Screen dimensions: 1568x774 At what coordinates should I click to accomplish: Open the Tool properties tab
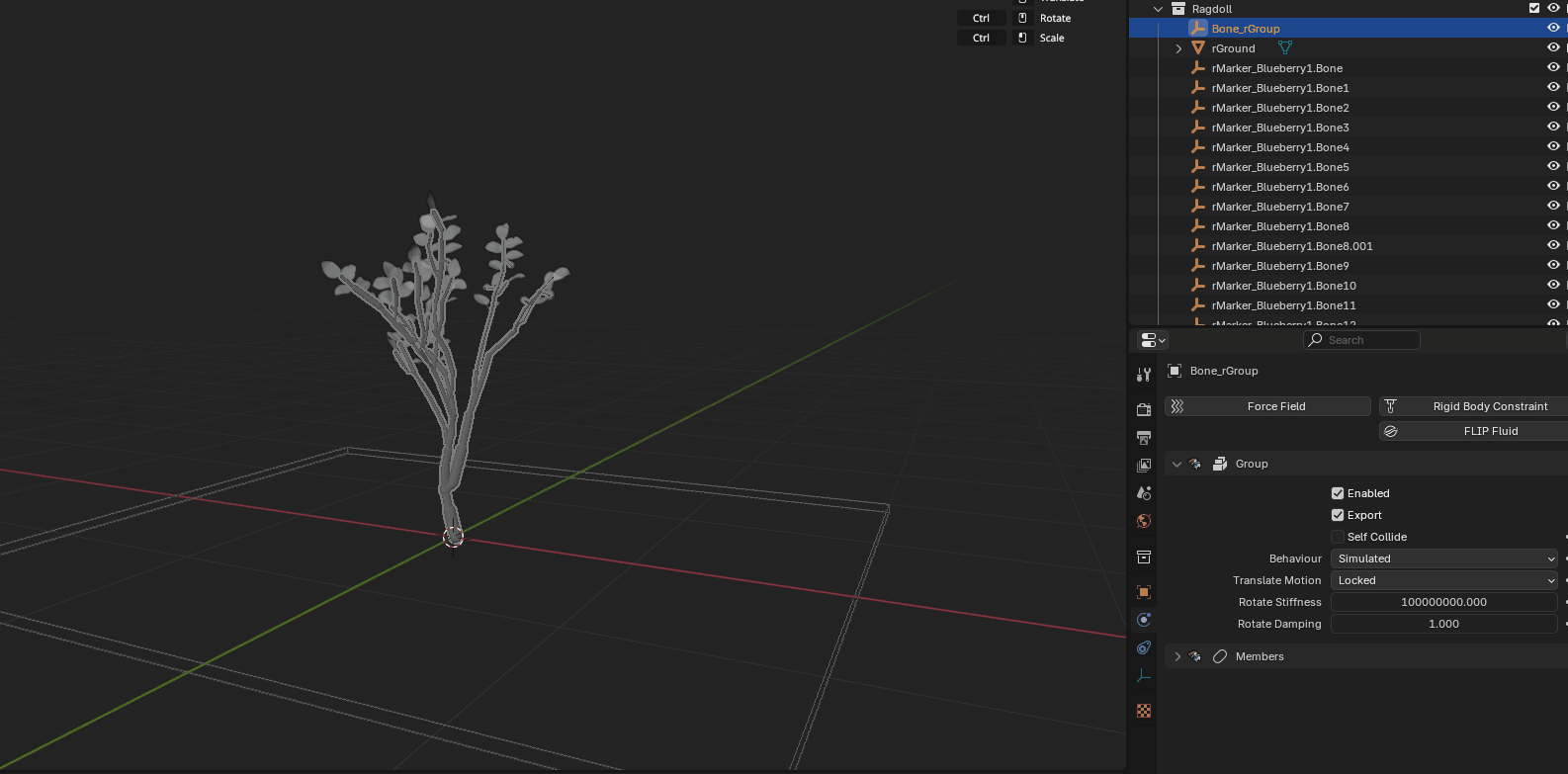click(x=1144, y=375)
